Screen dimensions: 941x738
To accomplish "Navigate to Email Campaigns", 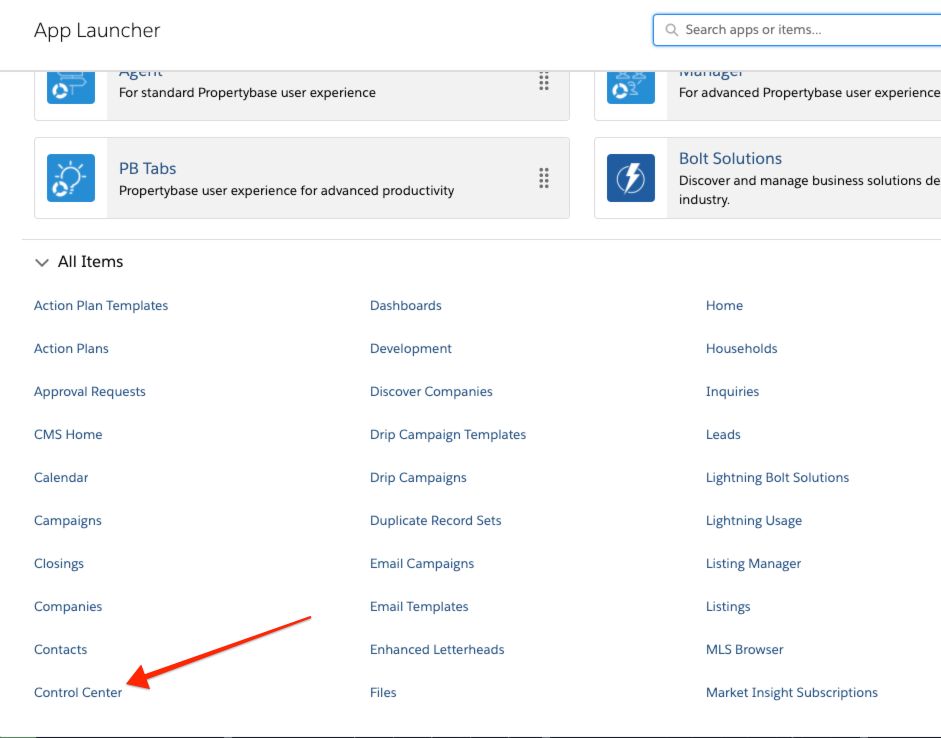I will (x=421, y=563).
